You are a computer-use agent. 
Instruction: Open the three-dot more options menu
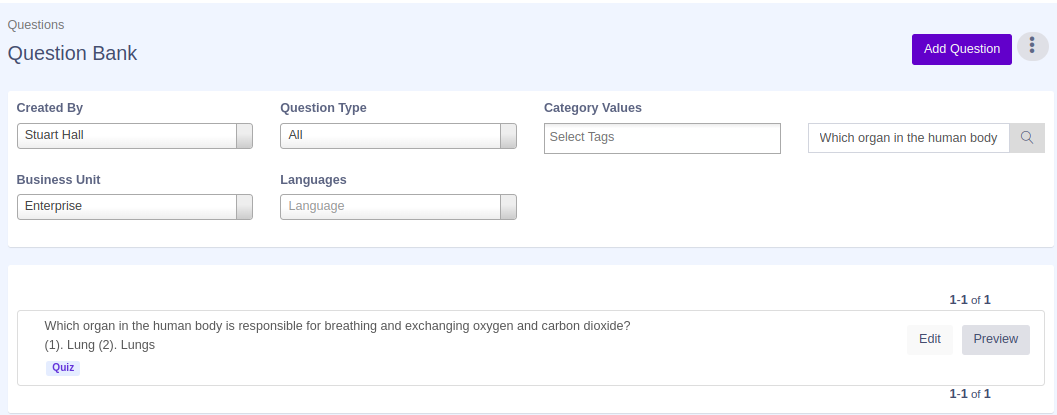tap(1032, 47)
